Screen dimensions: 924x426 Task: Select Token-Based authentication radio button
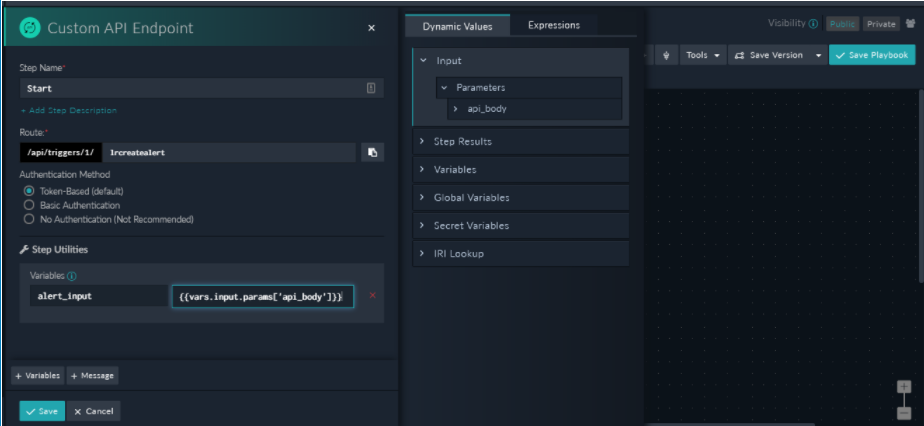pyautogui.click(x=29, y=191)
